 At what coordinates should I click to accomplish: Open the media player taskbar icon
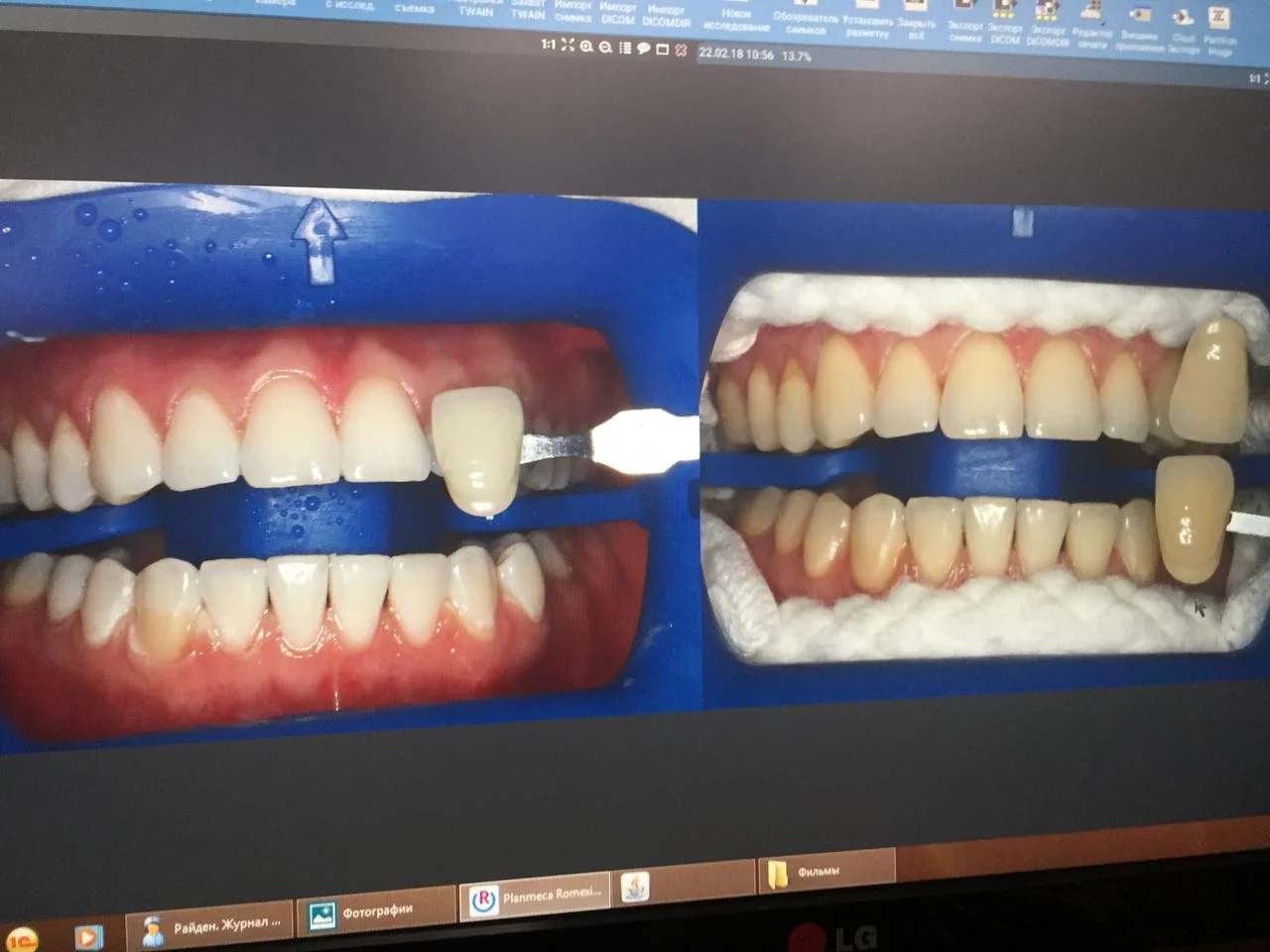pos(89,935)
